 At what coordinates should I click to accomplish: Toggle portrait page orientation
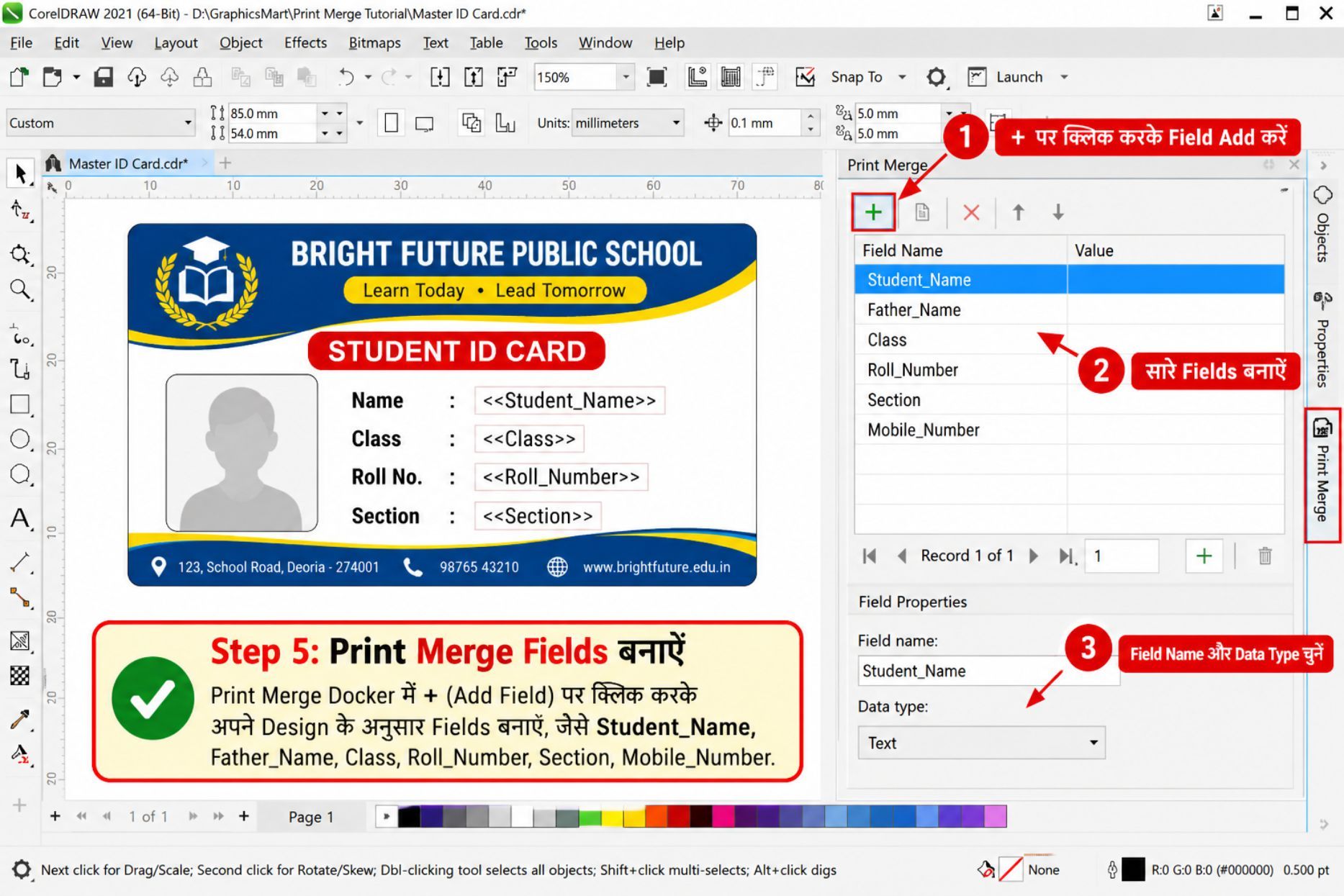point(391,123)
